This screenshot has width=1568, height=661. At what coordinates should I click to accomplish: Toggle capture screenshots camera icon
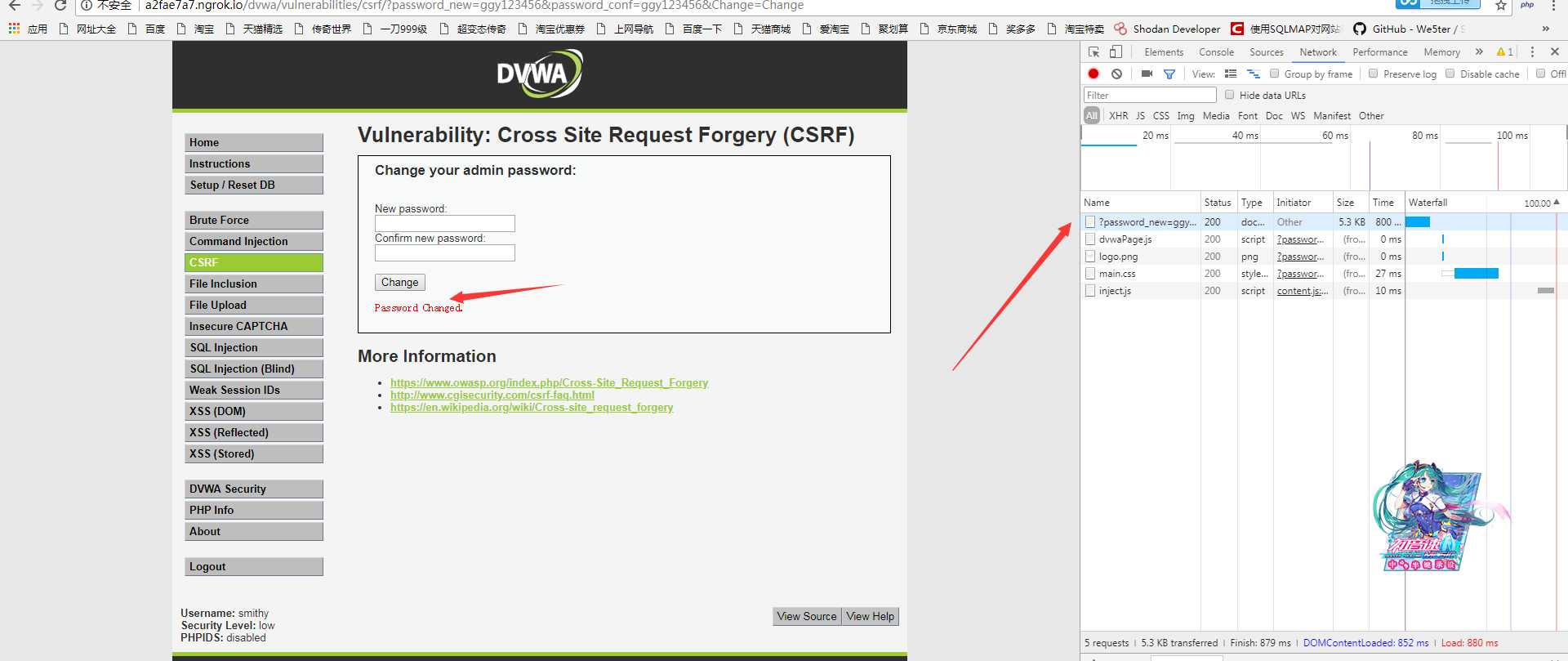point(1147,74)
